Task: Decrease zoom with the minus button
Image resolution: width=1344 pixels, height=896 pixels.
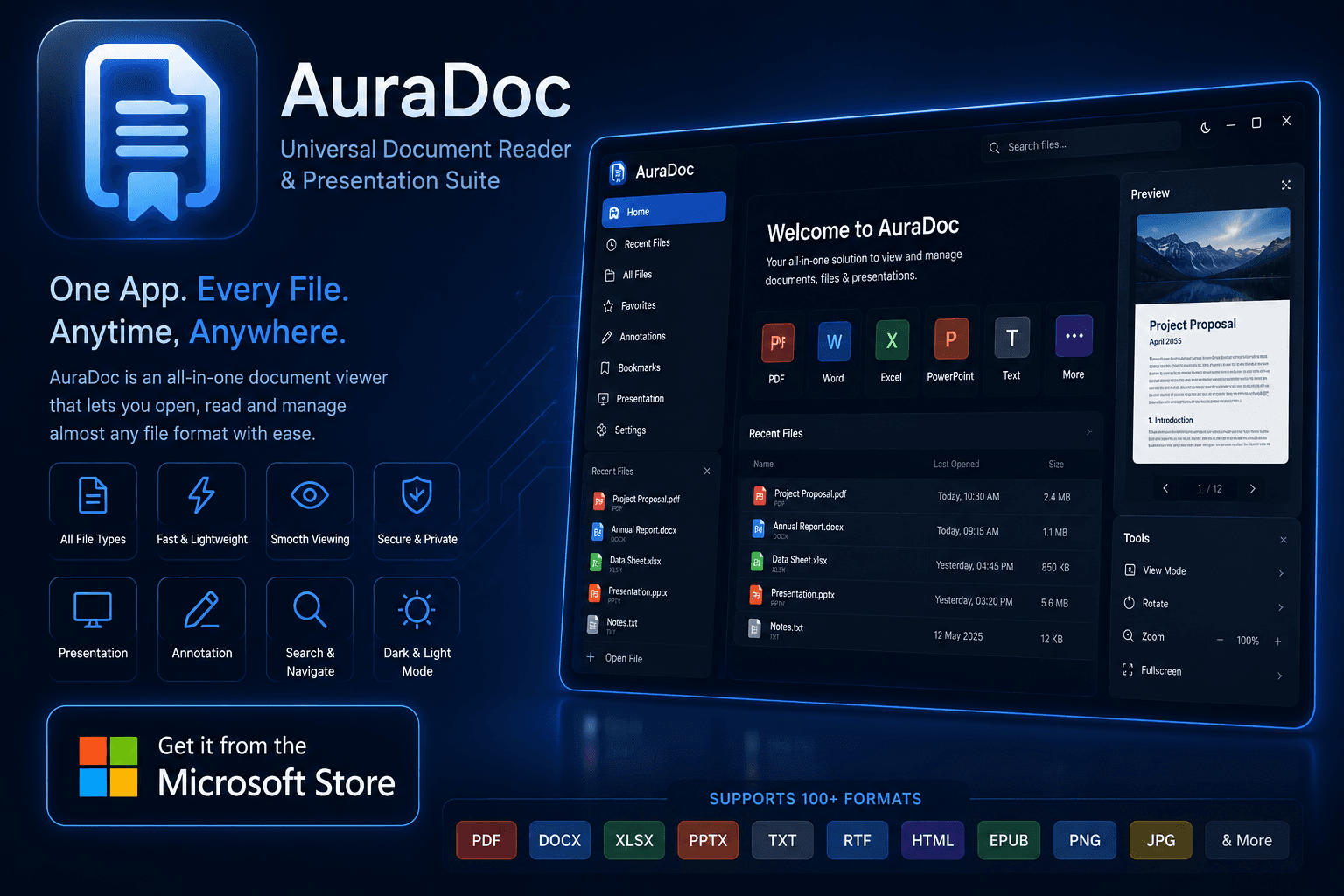Action: click(x=1220, y=640)
